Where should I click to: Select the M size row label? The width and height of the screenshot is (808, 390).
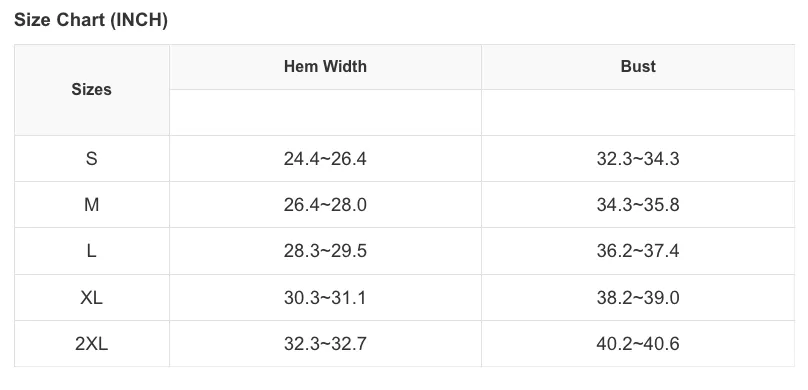[x=92, y=205]
